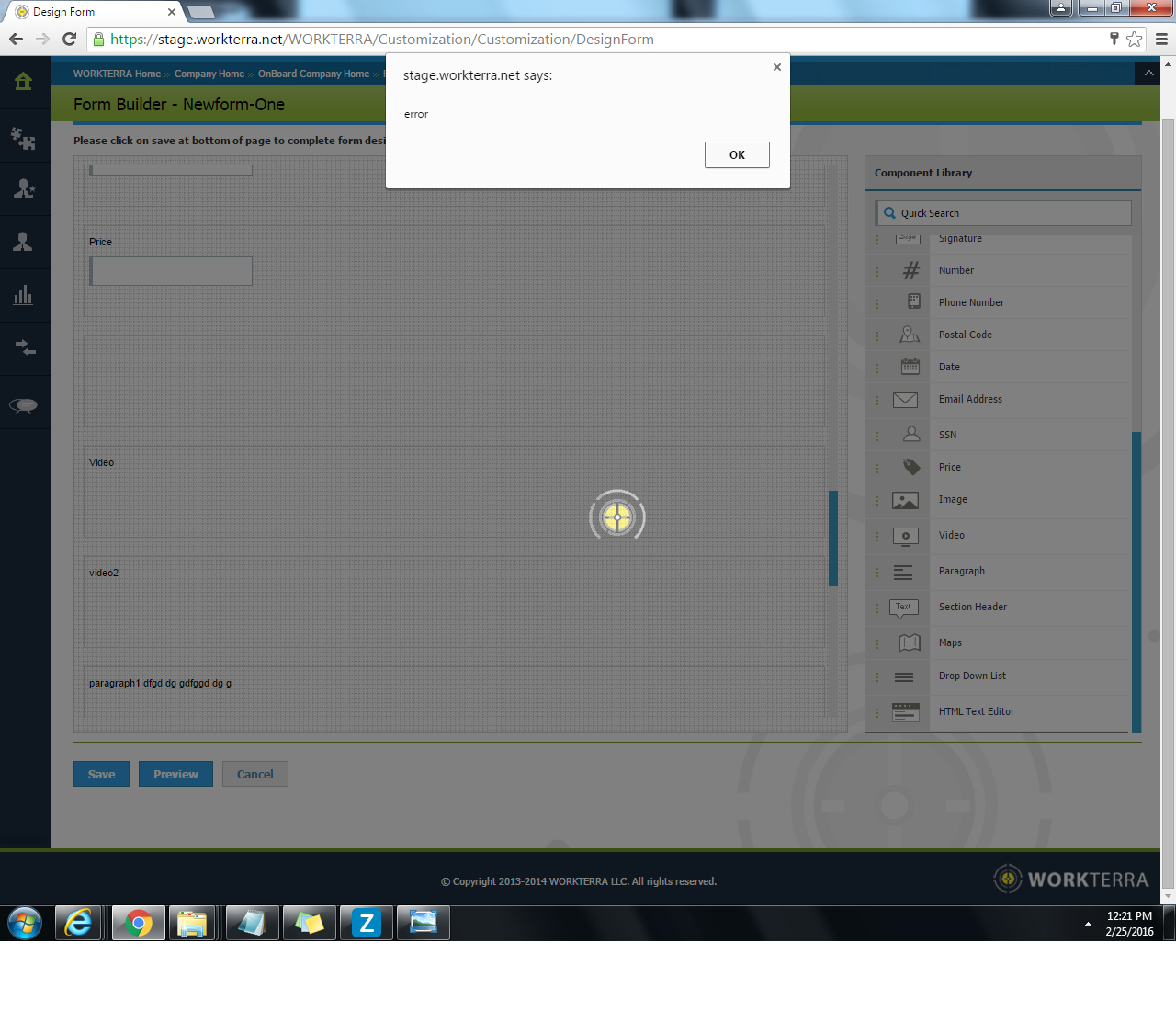Select the Number hash component icon

point(910,270)
